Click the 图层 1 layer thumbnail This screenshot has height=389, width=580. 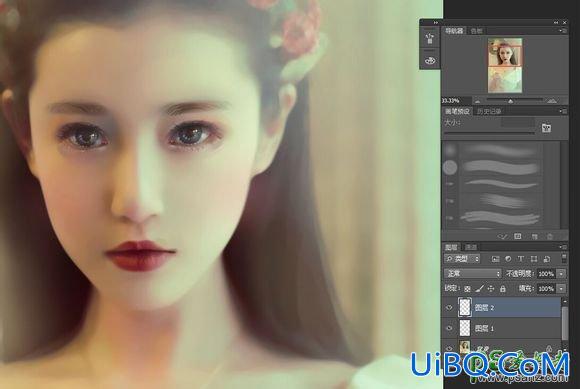point(465,328)
